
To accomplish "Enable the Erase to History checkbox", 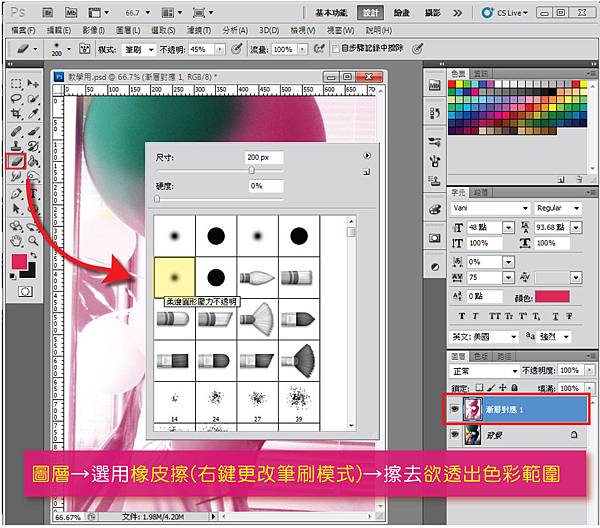I will pos(336,49).
